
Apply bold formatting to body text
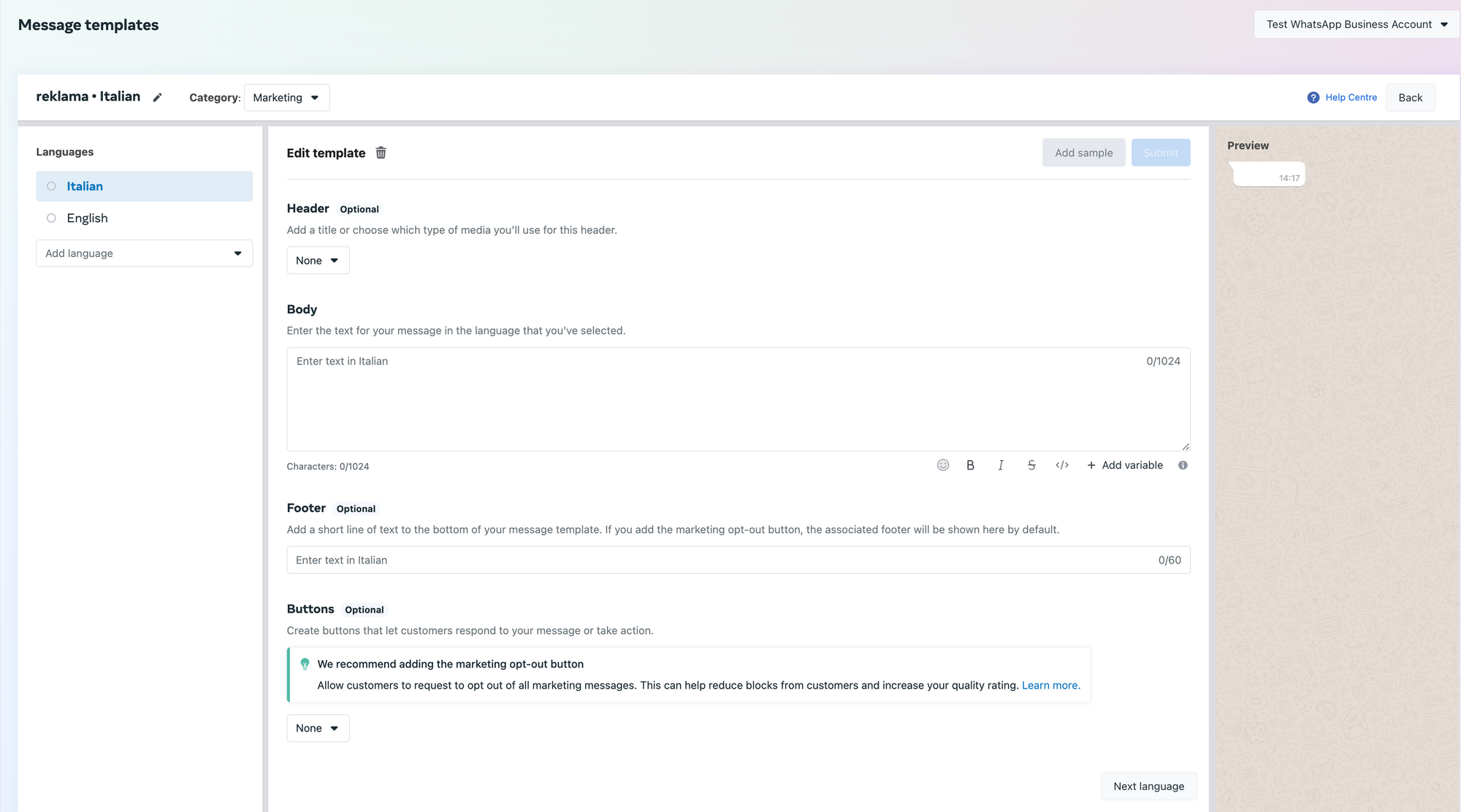[x=970, y=465]
